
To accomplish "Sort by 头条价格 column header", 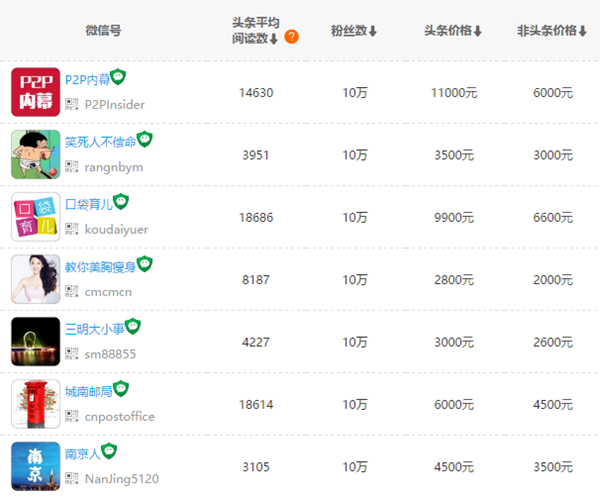I will pyautogui.click(x=453, y=31).
